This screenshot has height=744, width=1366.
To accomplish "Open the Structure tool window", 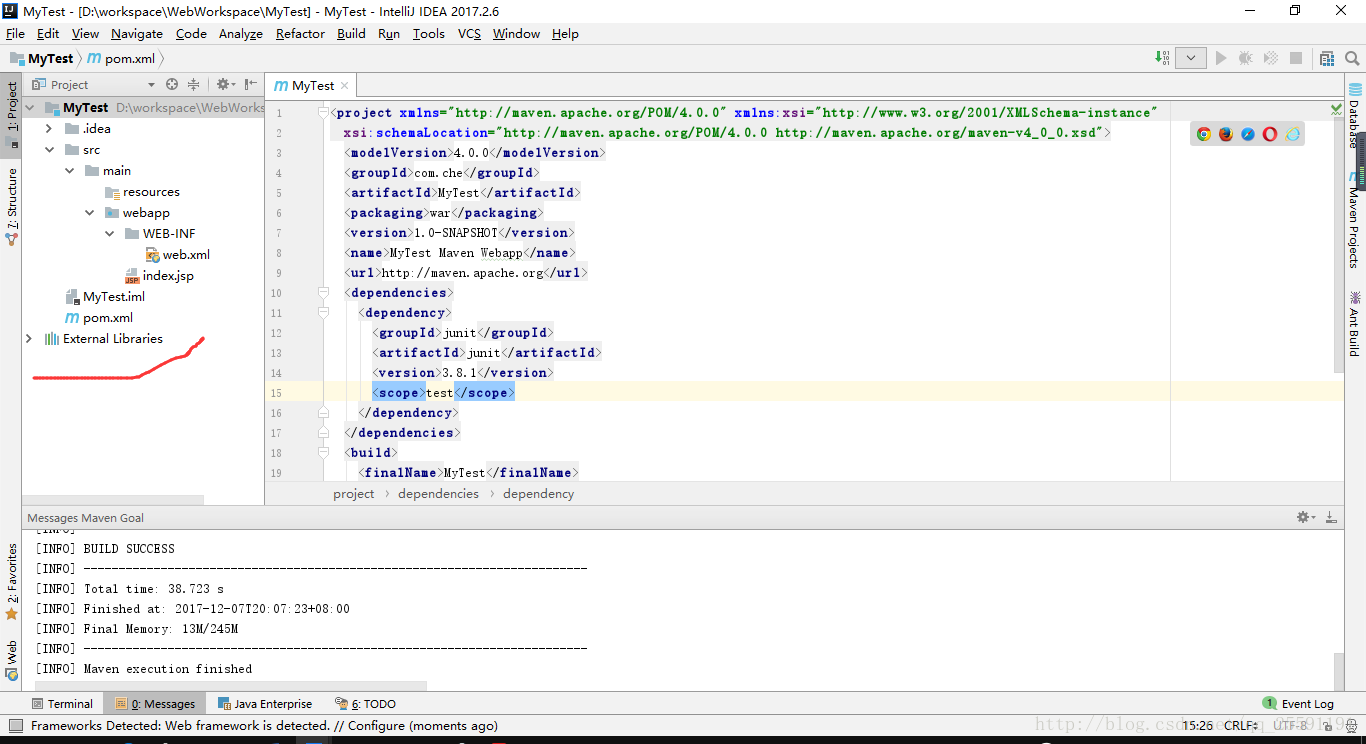I will pyautogui.click(x=12, y=207).
